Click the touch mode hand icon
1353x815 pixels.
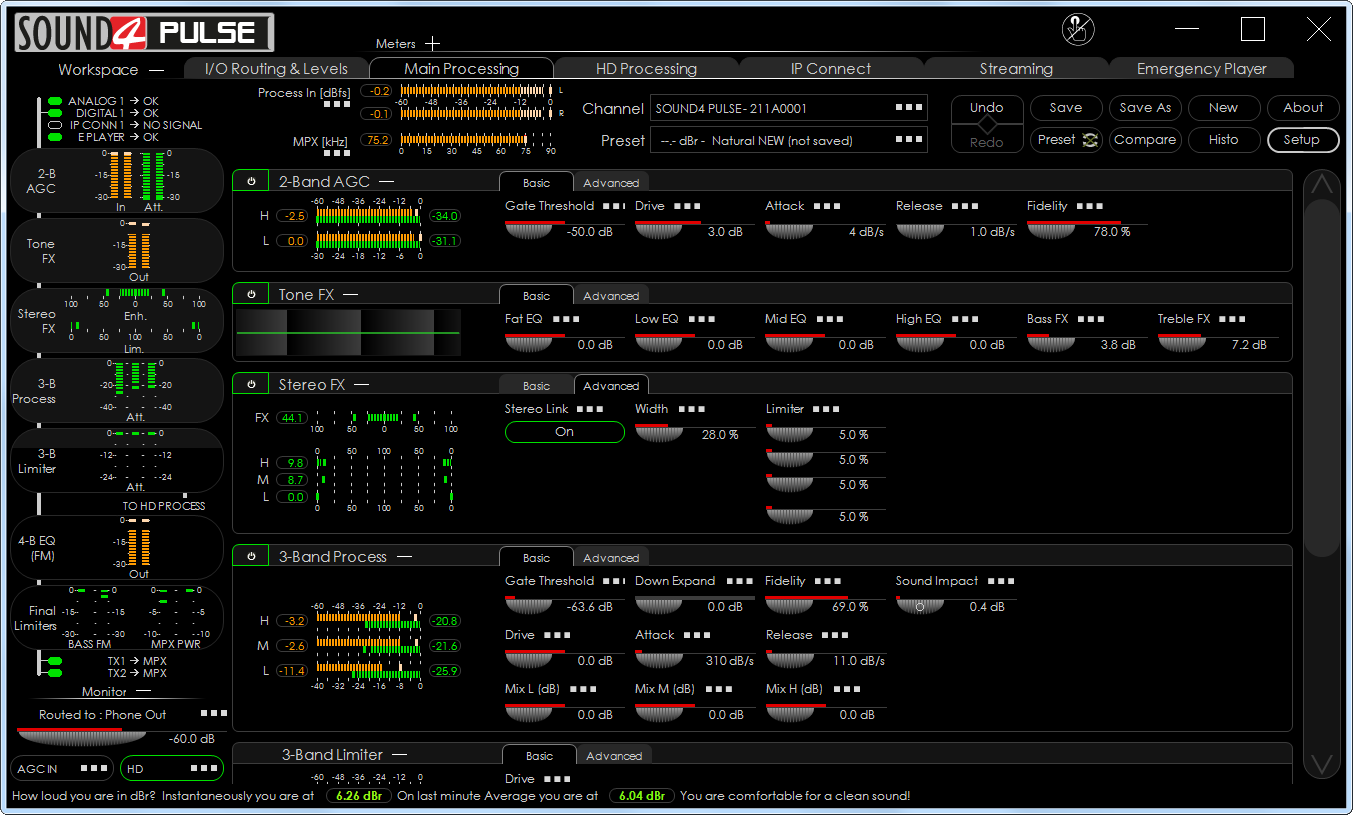[1078, 30]
